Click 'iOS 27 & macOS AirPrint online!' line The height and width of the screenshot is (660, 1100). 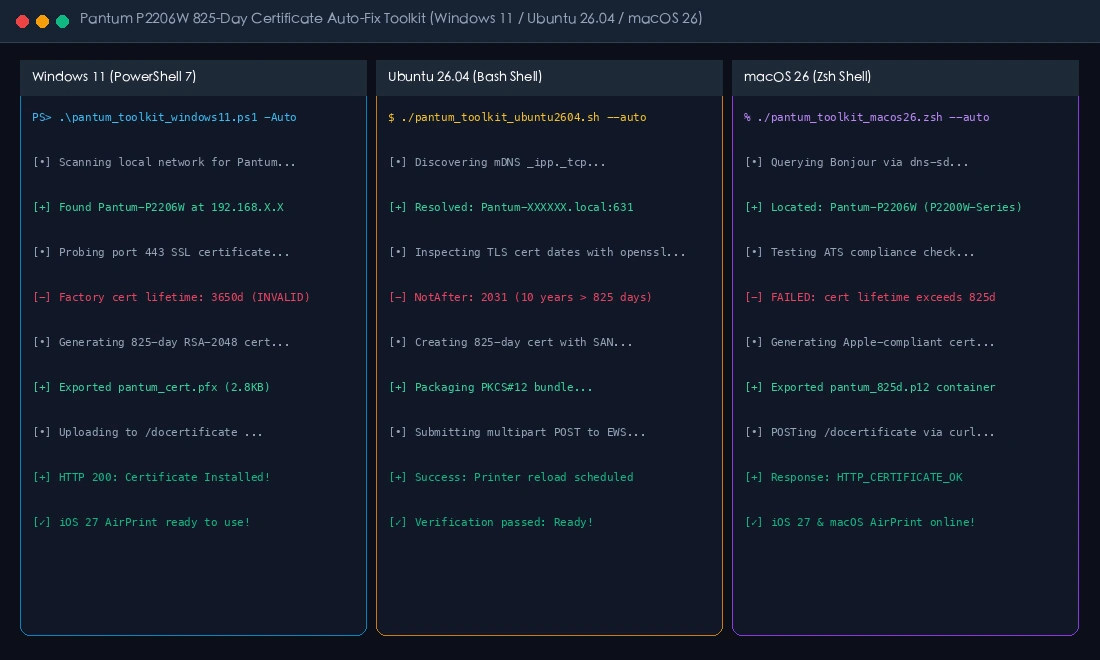point(859,522)
